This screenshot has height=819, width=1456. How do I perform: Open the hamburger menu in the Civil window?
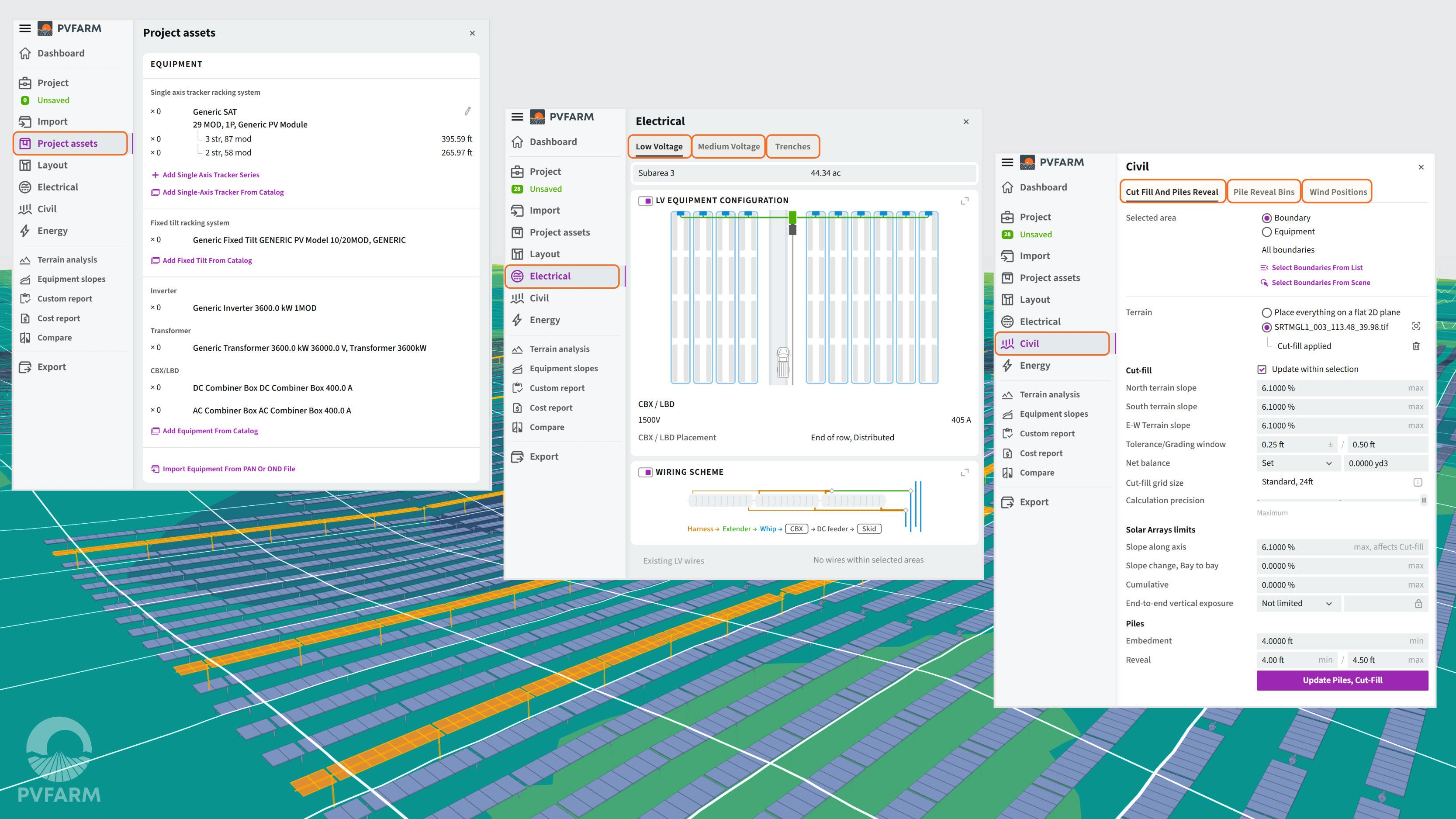click(x=1007, y=162)
